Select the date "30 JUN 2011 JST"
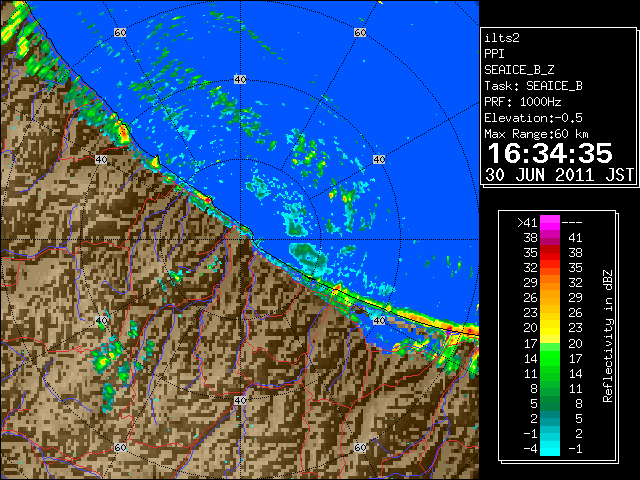 pyautogui.click(x=560, y=175)
